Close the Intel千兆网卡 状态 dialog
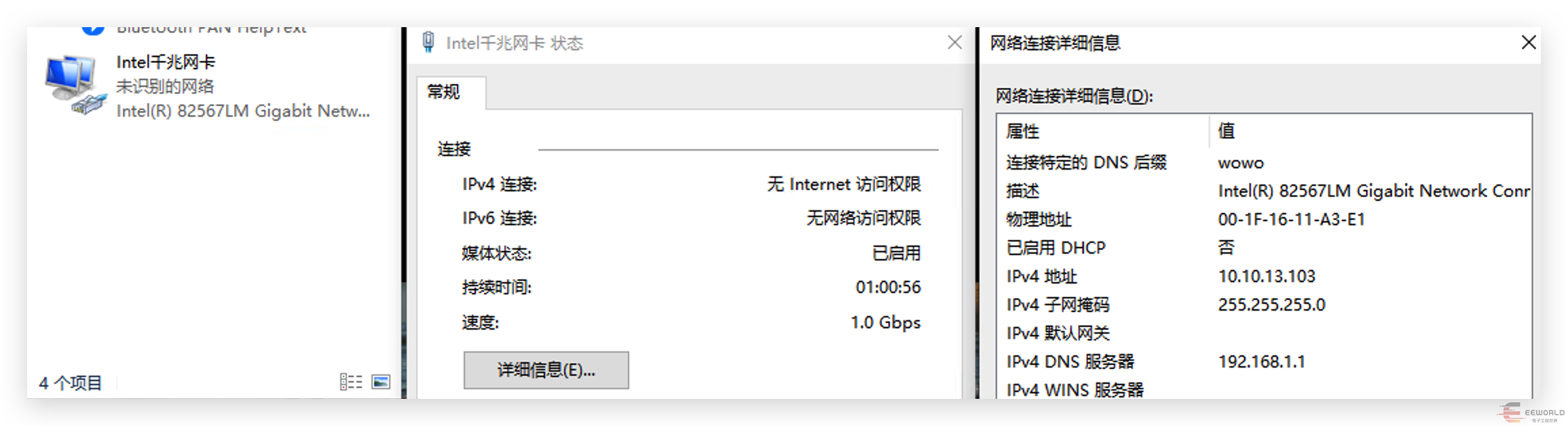The height and width of the screenshot is (426, 1568). [x=954, y=43]
